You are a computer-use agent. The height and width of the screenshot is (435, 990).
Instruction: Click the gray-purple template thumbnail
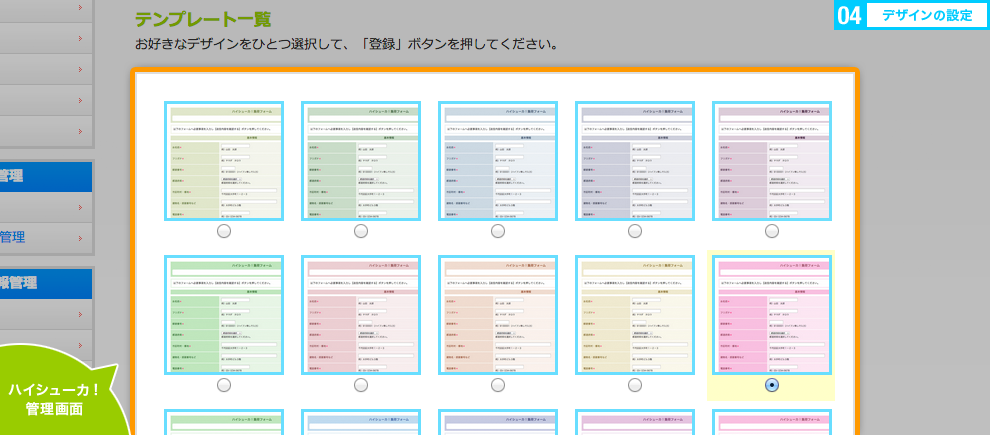635,161
